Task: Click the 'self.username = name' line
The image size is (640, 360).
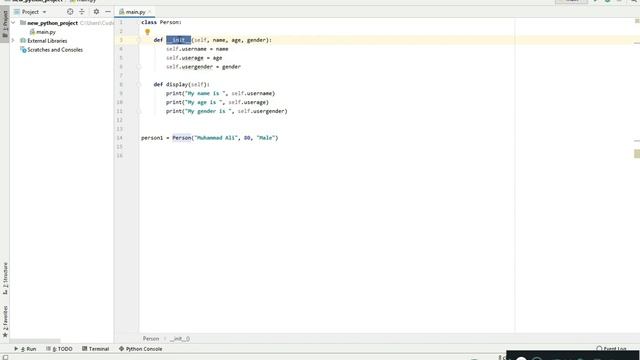Action: (197, 49)
